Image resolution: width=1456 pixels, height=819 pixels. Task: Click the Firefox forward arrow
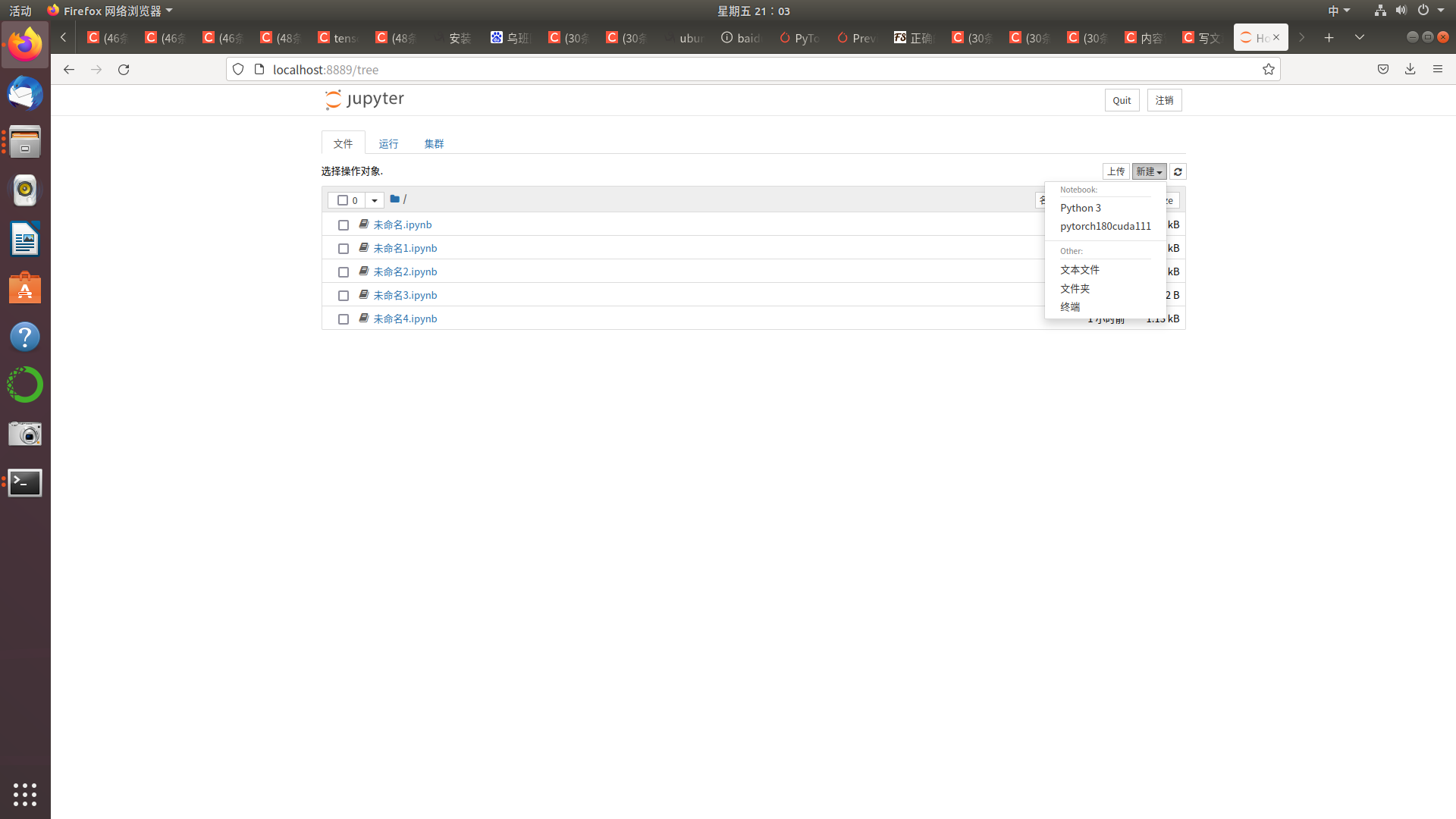pyautogui.click(x=96, y=70)
